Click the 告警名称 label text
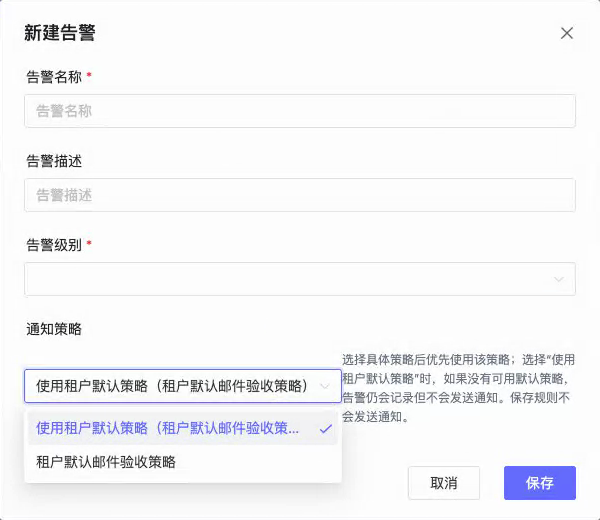This screenshot has height=520, width=600. click(54, 77)
